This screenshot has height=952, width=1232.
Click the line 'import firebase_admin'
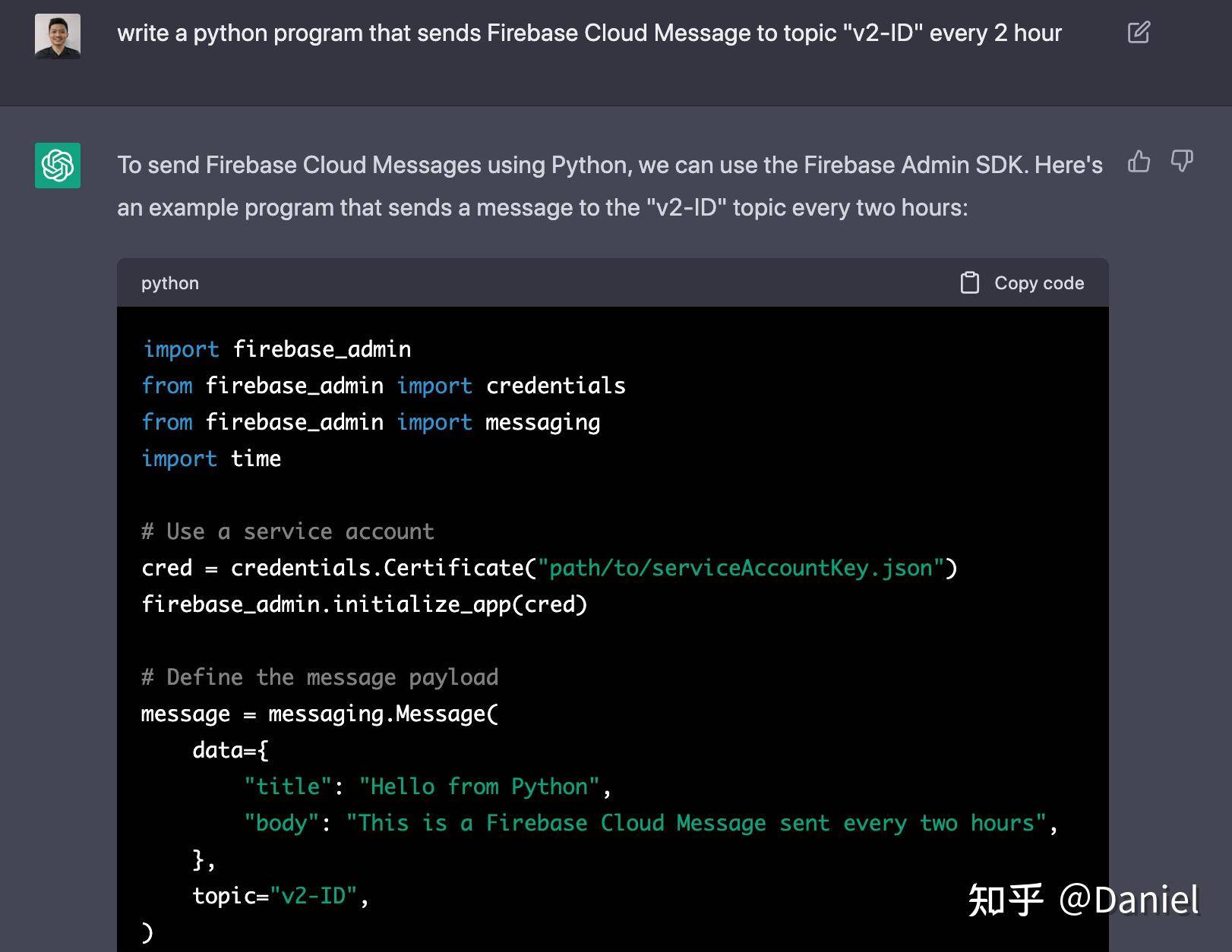(276, 349)
